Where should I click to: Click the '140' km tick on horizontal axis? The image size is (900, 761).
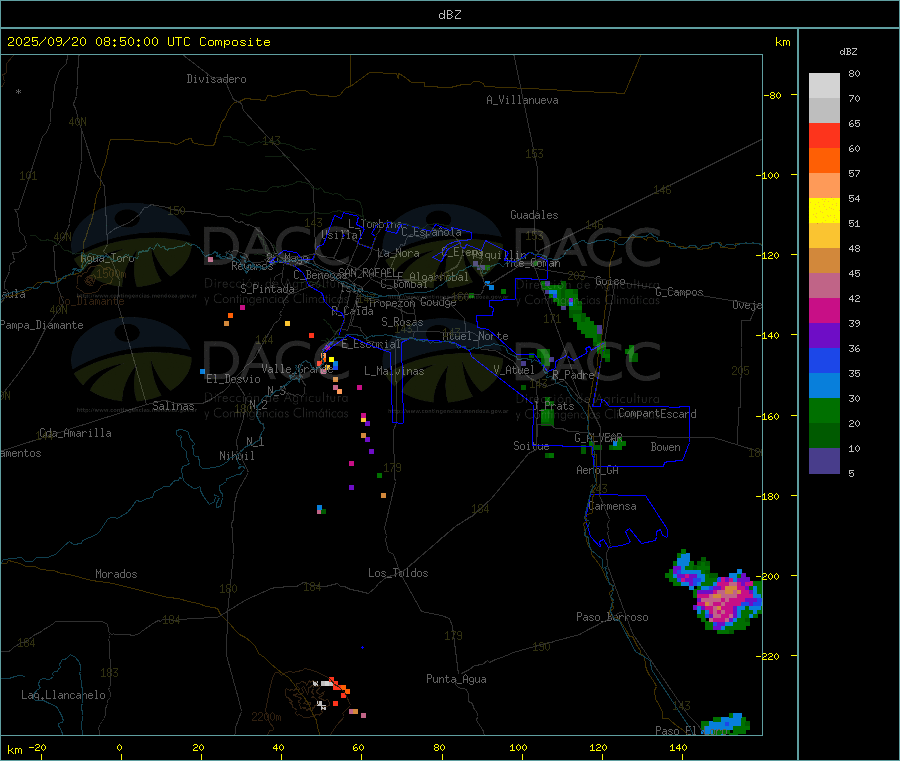(x=678, y=747)
